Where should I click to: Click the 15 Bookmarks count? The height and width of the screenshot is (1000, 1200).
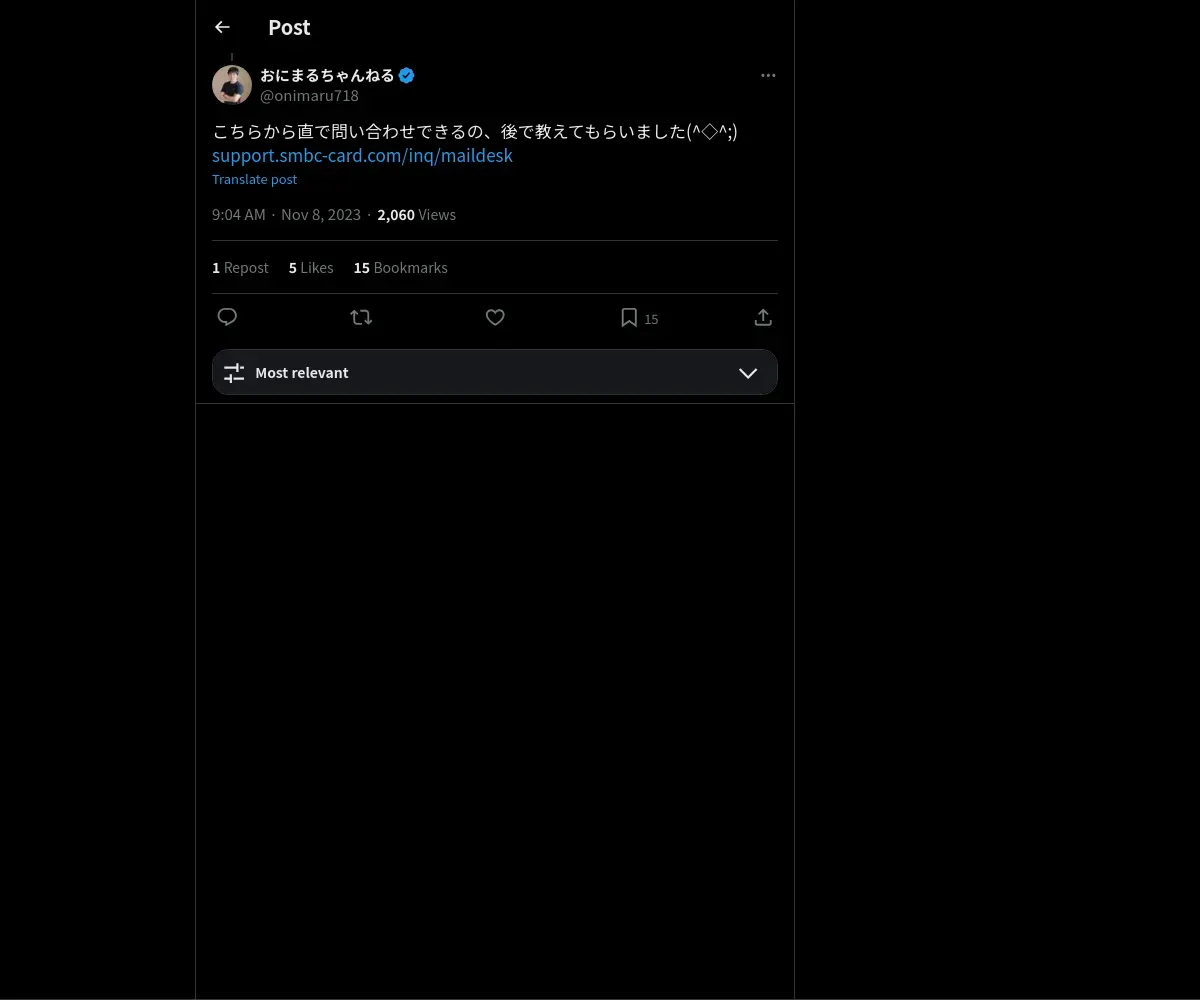pyautogui.click(x=400, y=268)
